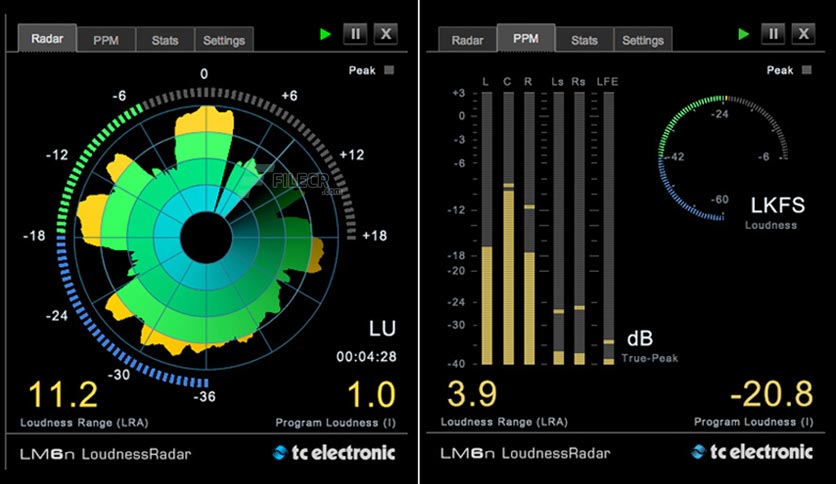Pause the right PPM panel meter
The height and width of the screenshot is (484, 836).
click(773, 35)
